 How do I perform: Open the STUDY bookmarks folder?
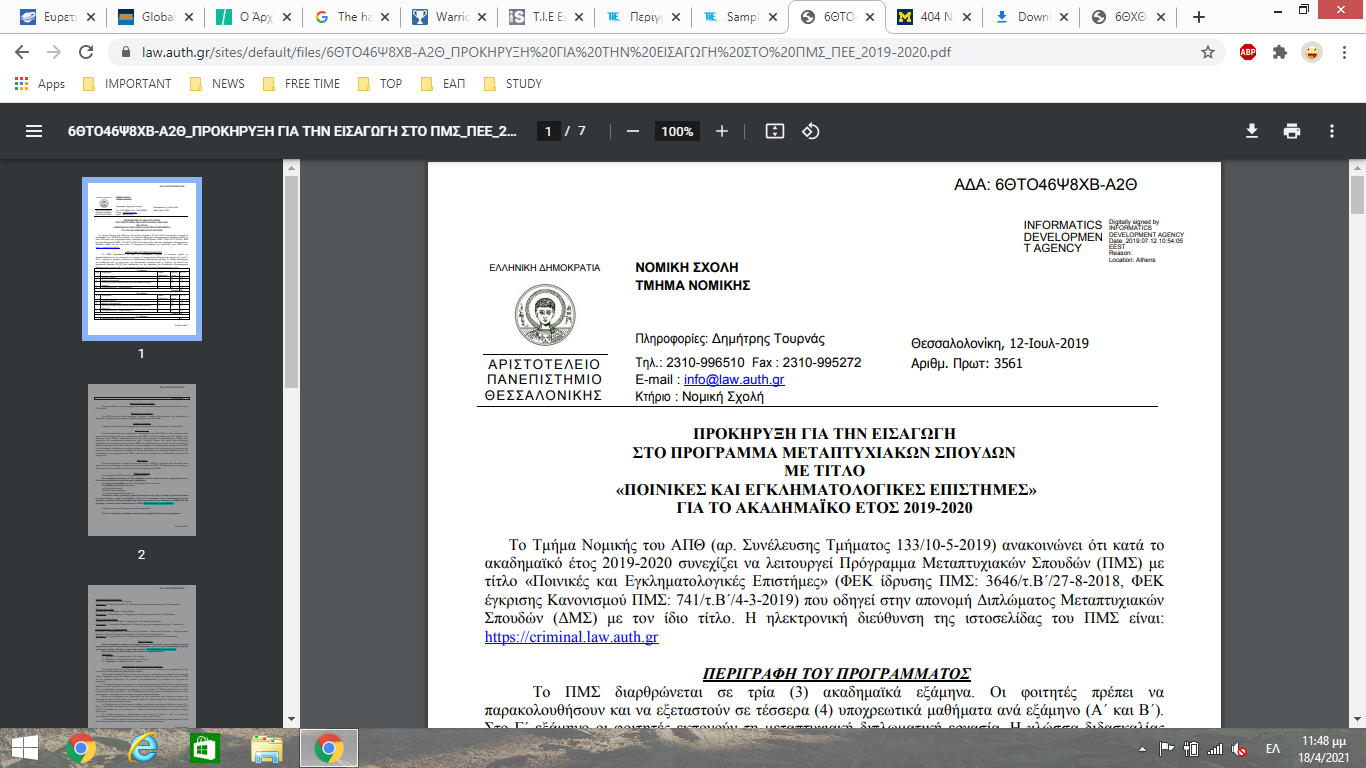coord(512,84)
